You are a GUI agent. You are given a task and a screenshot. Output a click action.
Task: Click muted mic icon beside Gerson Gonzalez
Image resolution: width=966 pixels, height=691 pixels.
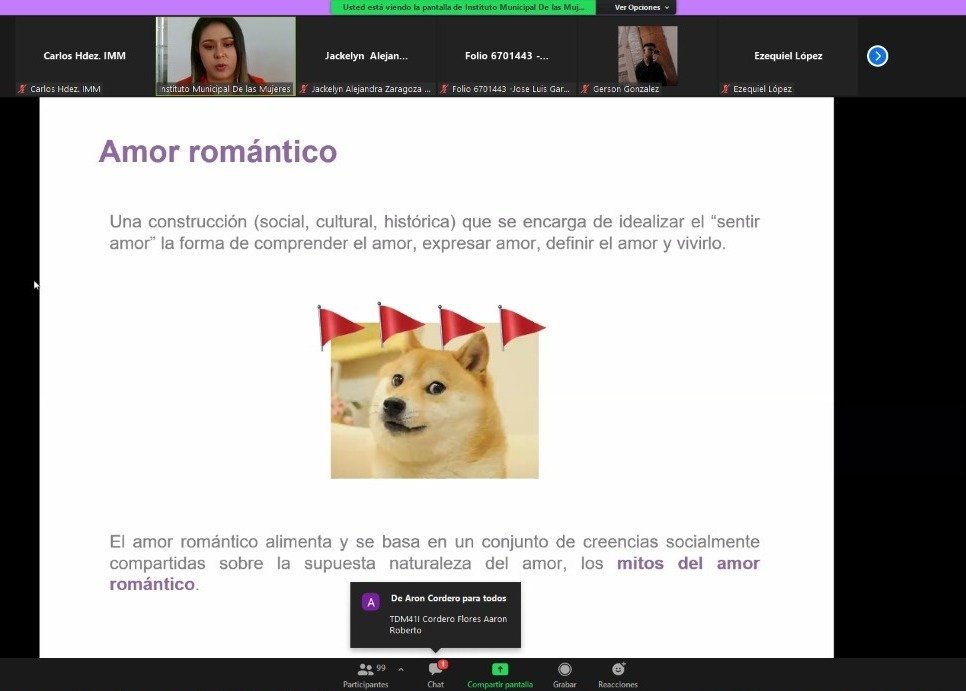[585, 89]
